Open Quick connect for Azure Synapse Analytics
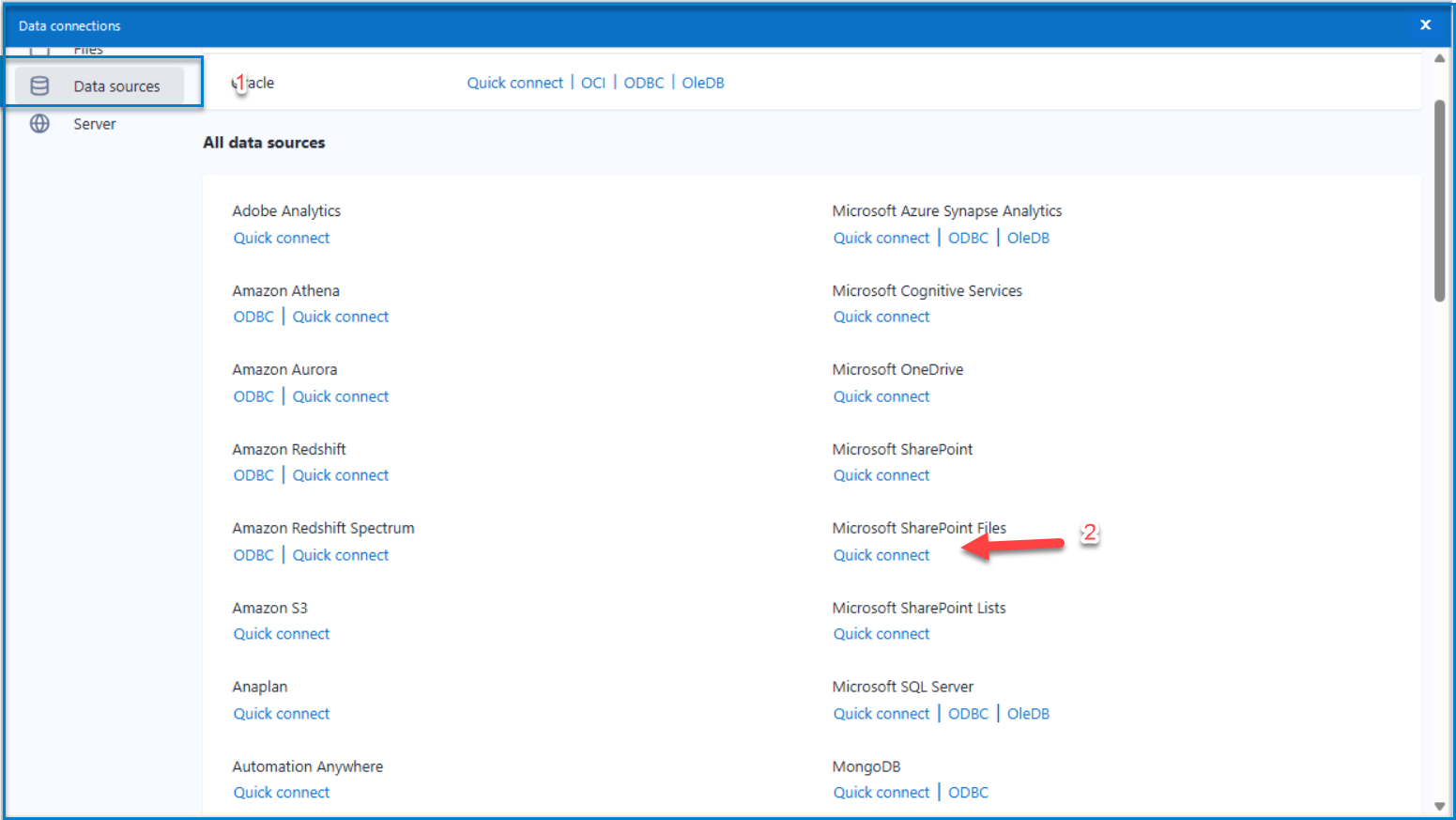1456x820 pixels. point(881,238)
